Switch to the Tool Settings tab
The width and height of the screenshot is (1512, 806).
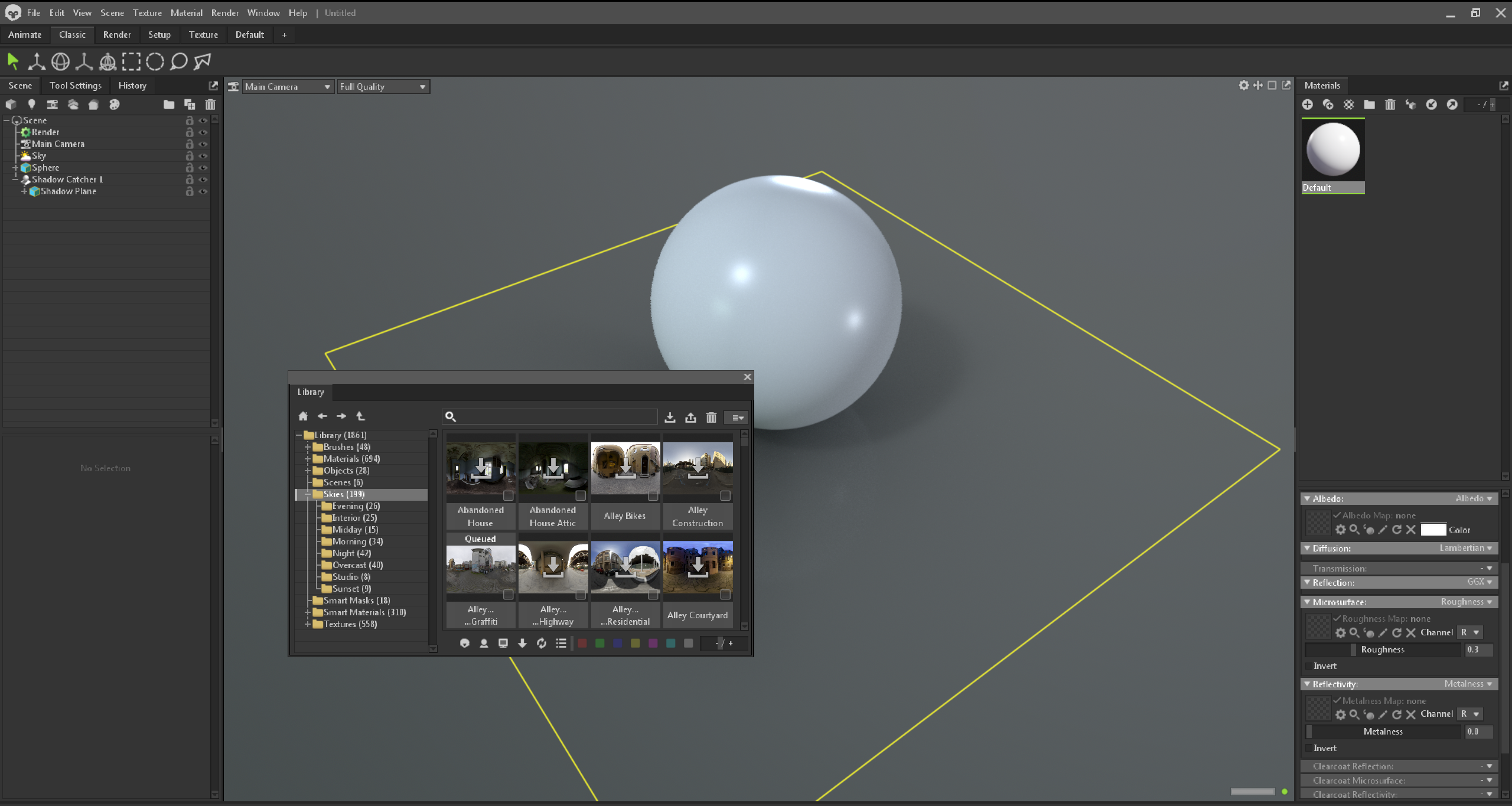tap(75, 86)
